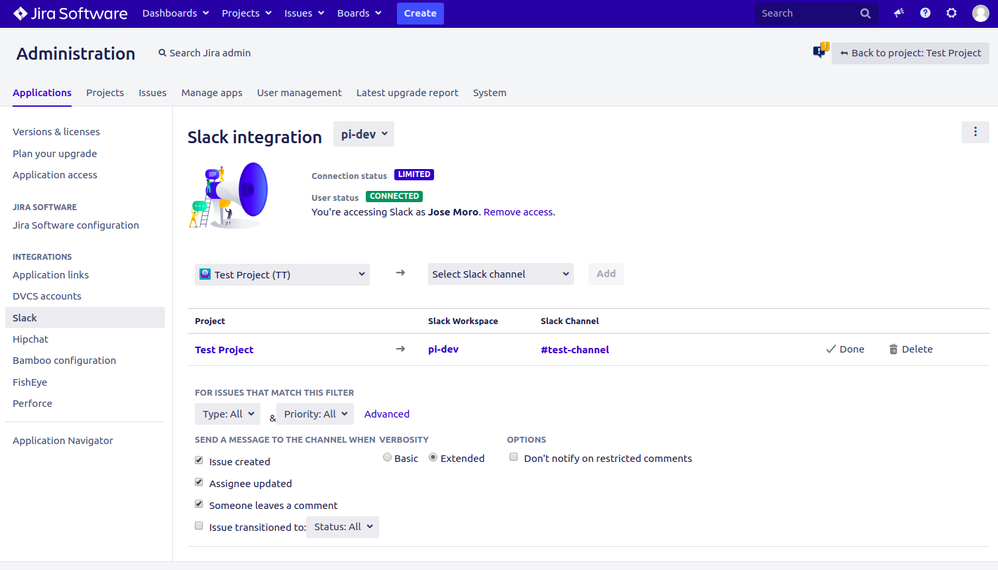Switch to the Manage apps tab
This screenshot has height=570, width=998.
(212, 93)
